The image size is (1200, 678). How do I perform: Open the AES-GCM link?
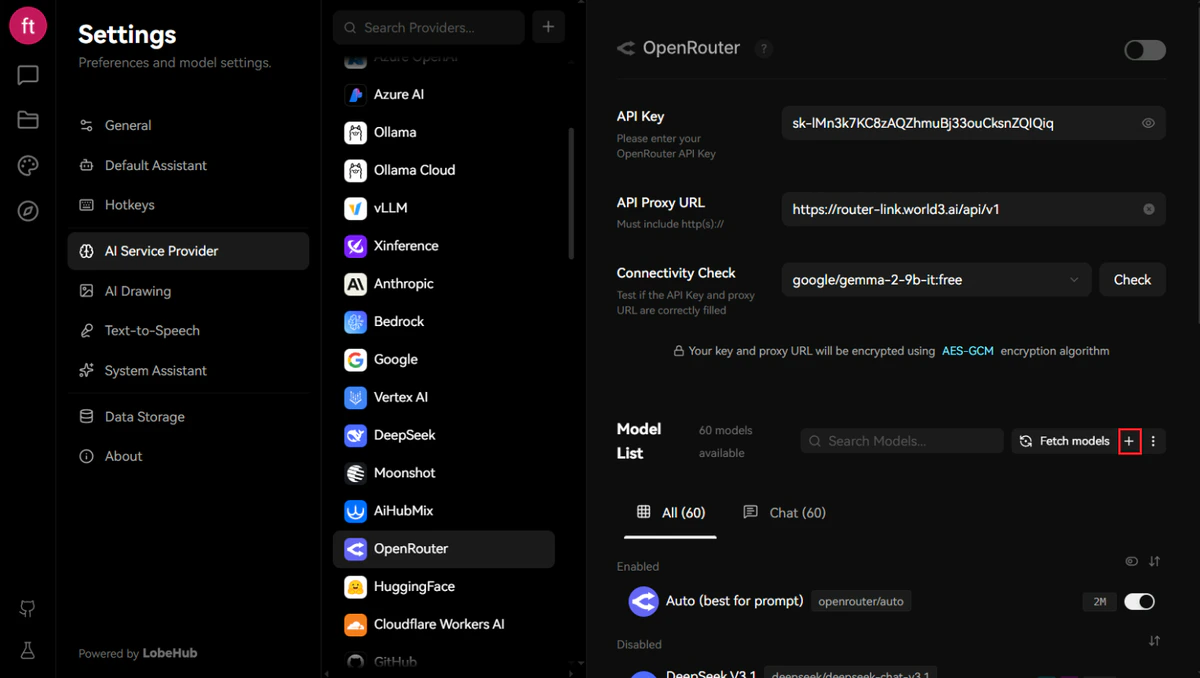click(x=968, y=351)
